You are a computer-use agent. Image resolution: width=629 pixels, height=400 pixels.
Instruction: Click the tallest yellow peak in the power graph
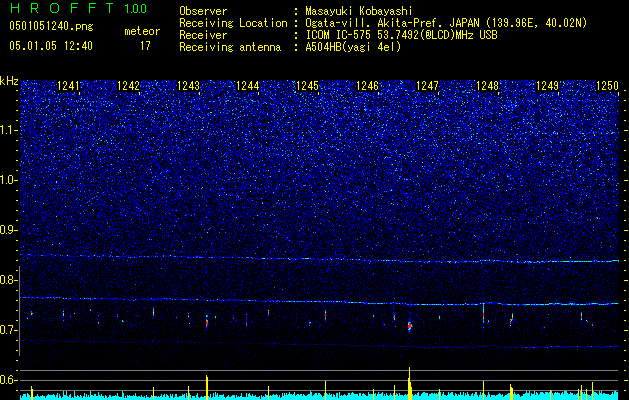410,383
